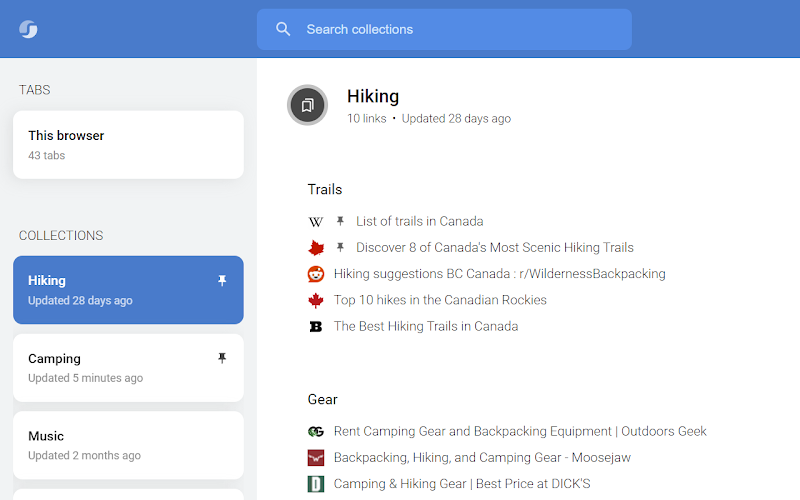
Task: Open the Camping collection
Action: [x=128, y=368]
